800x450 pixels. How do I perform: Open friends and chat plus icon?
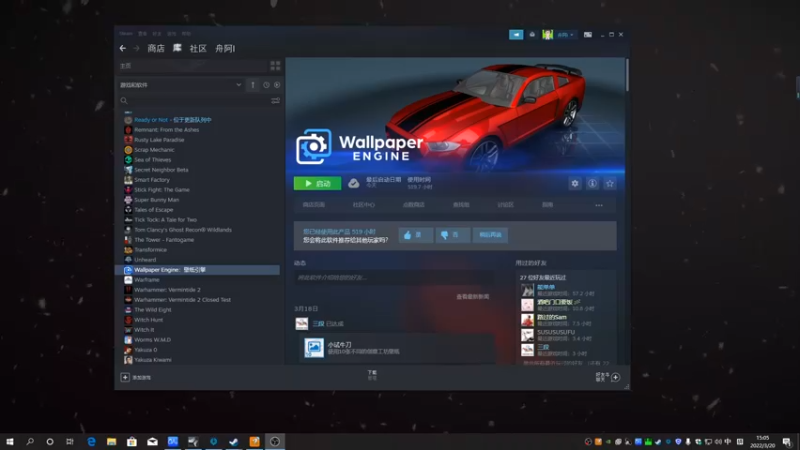(616, 378)
